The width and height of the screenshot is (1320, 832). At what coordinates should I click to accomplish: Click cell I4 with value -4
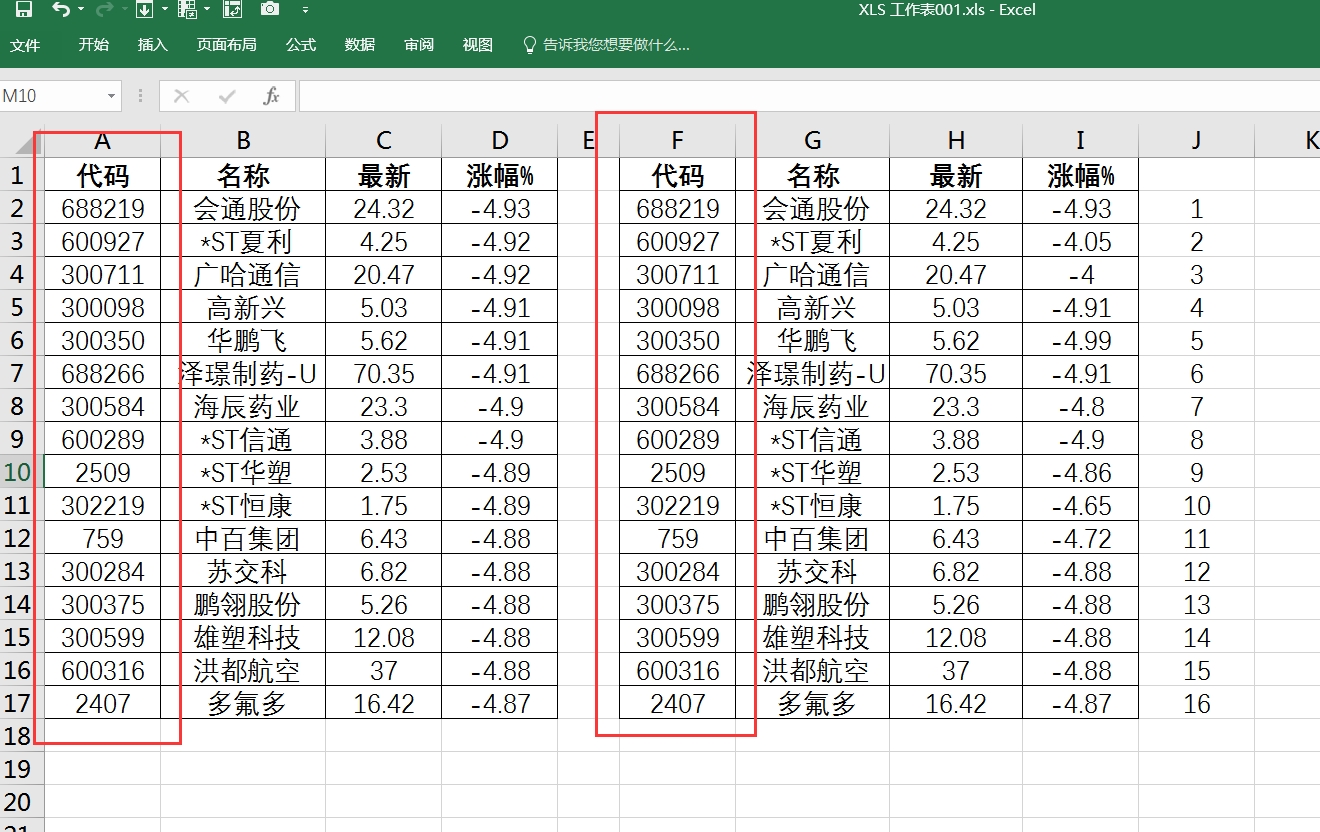[x=1080, y=274]
